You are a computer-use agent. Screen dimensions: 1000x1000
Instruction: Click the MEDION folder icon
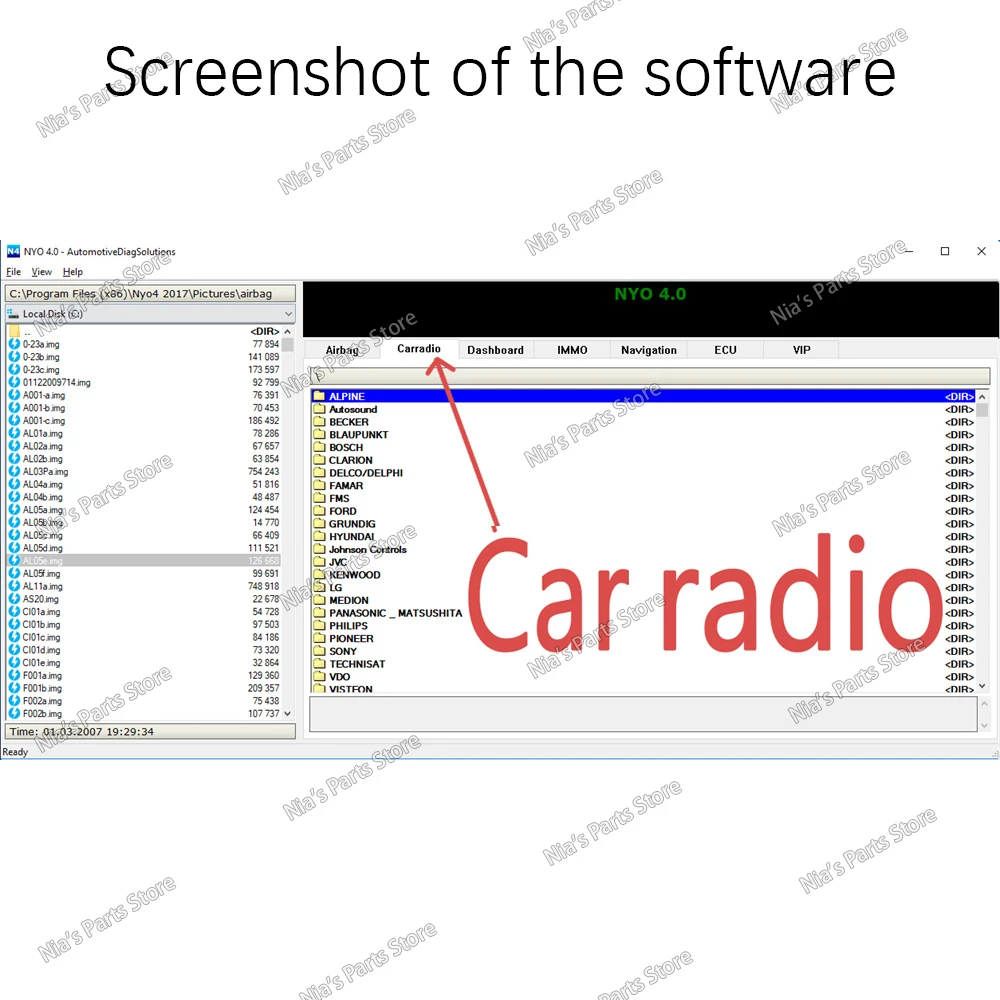(320, 600)
